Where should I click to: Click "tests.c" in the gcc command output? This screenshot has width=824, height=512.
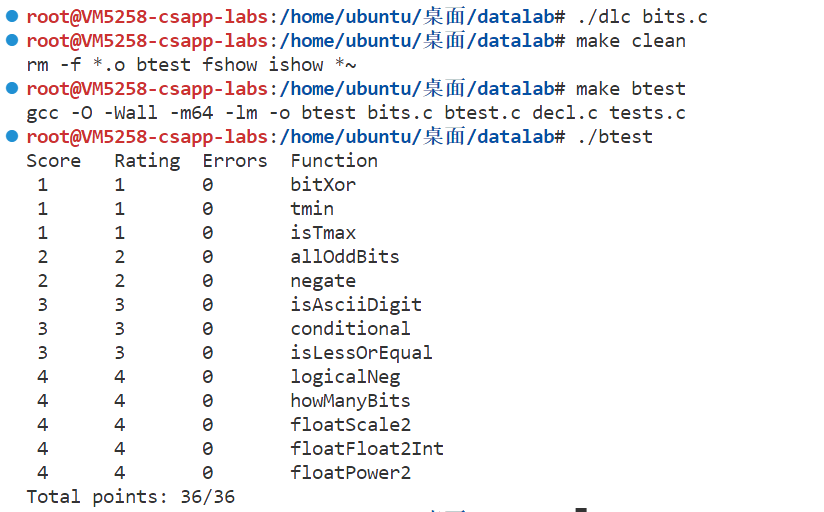pos(647,113)
